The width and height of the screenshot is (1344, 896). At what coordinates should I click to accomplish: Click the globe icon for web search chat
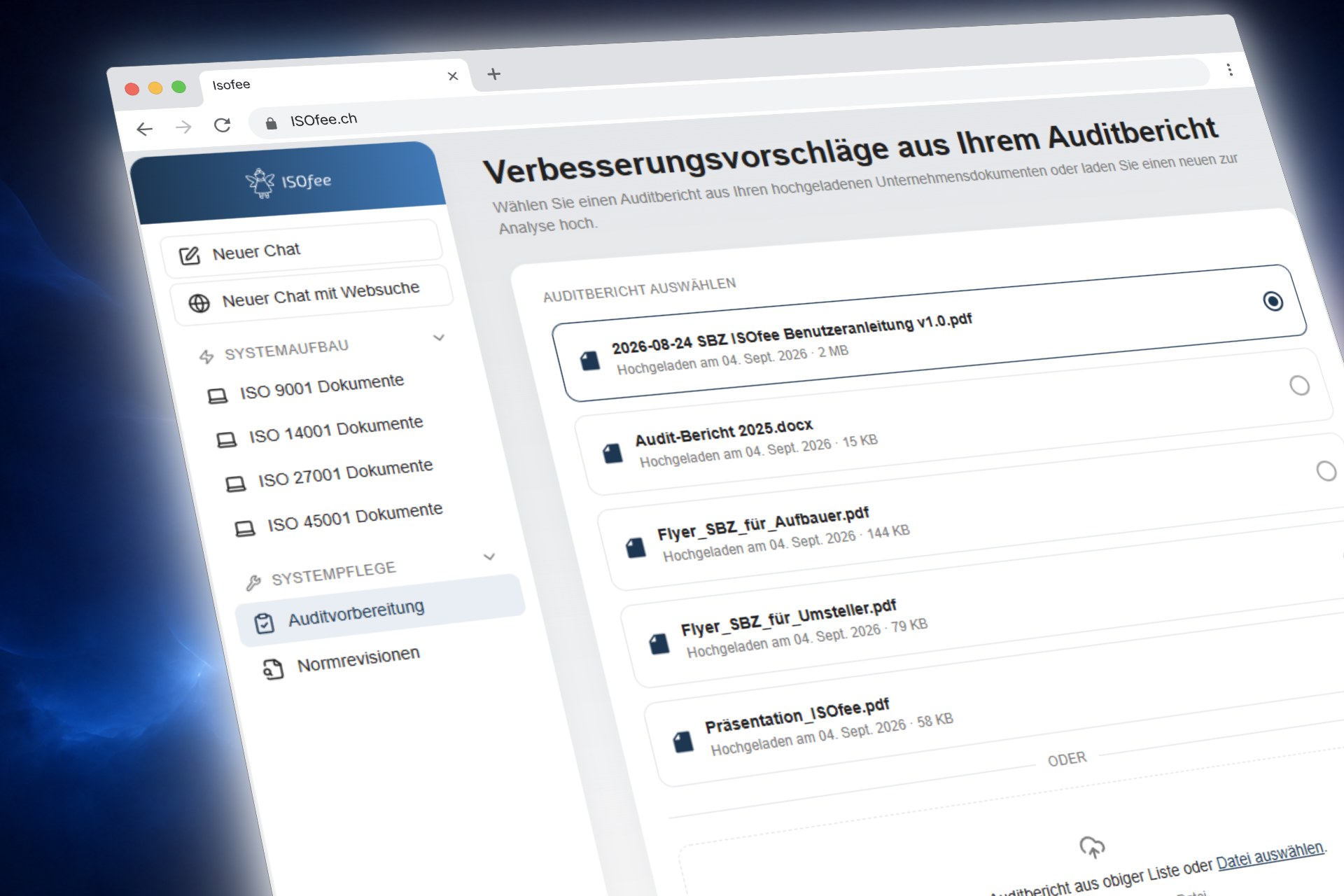point(199,303)
